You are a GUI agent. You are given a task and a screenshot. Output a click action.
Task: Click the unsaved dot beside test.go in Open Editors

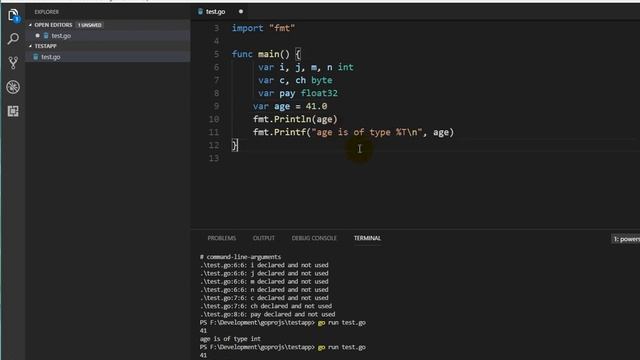tap(38, 36)
